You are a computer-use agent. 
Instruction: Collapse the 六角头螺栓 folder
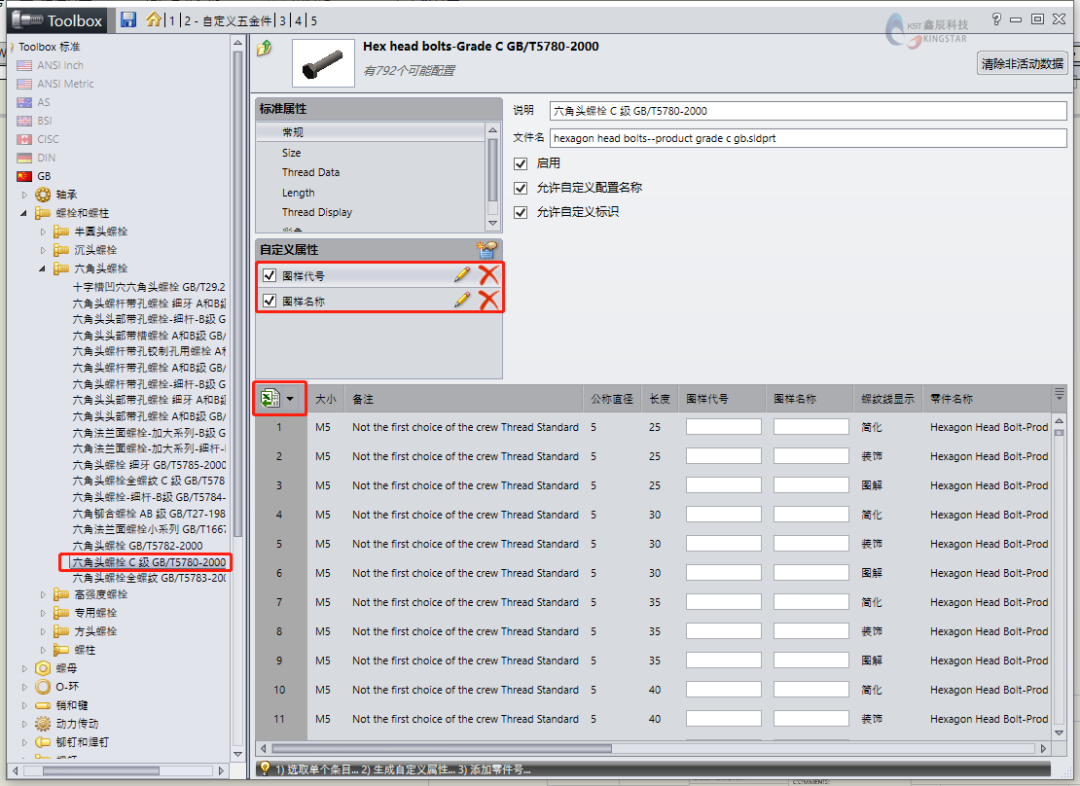click(42, 269)
